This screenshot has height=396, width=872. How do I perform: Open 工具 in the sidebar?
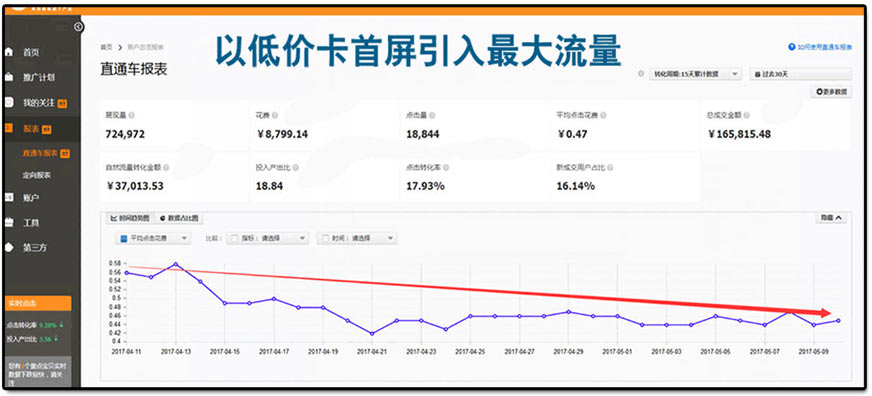pos(31,222)
